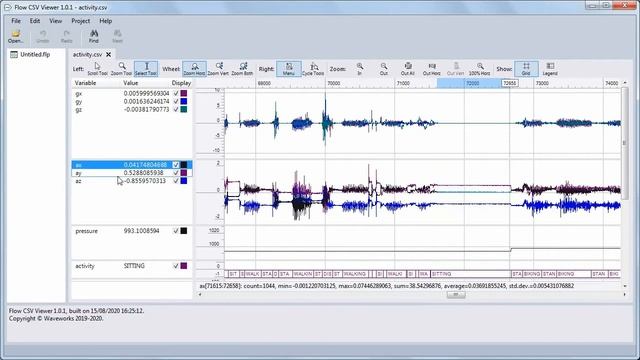Toggle the Legend display icon
The image size is (640, 360).
pyautogui.click(x=550, y=69)
